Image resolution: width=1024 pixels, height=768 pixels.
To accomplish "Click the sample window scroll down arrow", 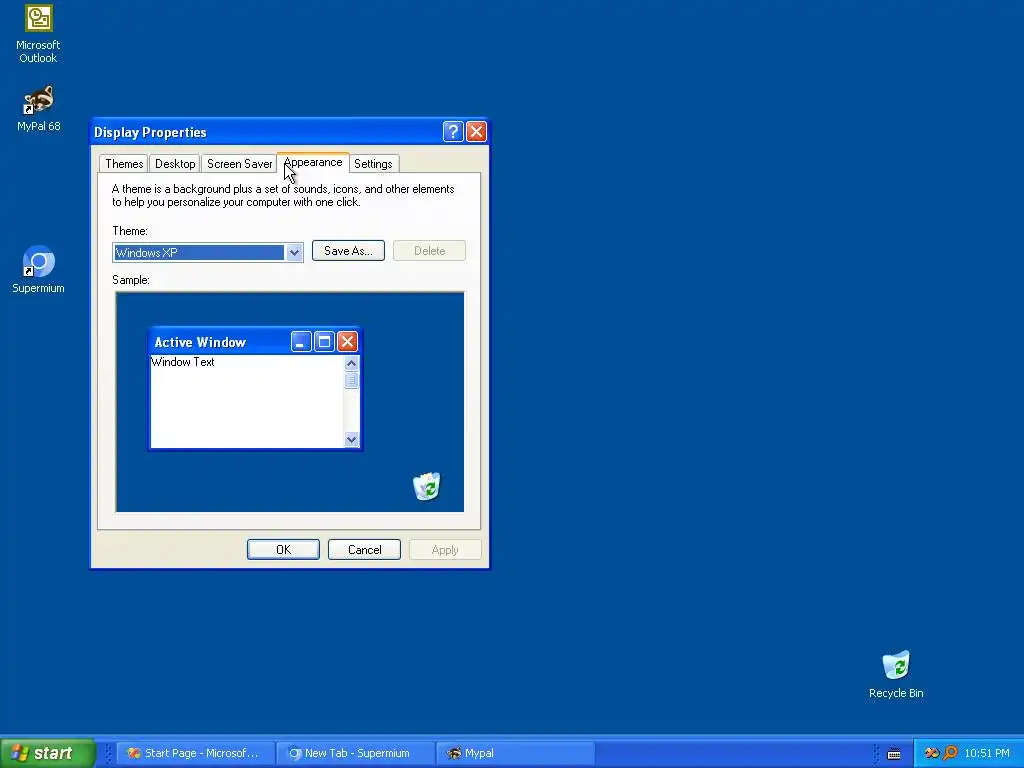I will click(351, 439).
